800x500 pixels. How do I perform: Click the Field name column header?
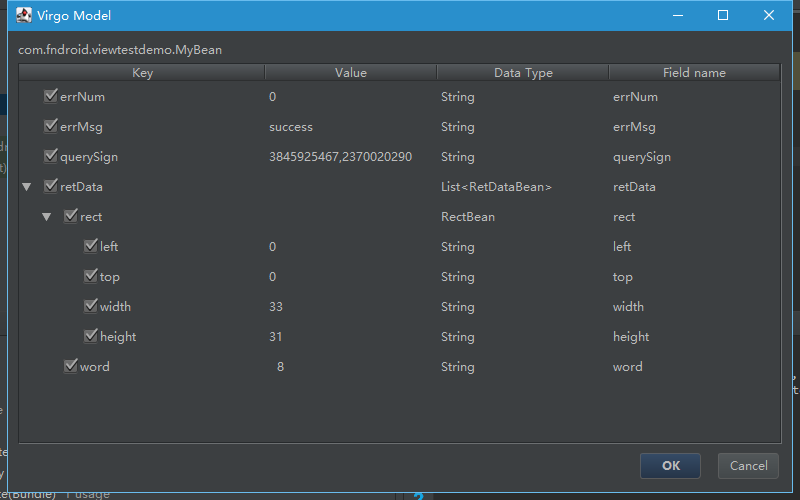point(694,73)
